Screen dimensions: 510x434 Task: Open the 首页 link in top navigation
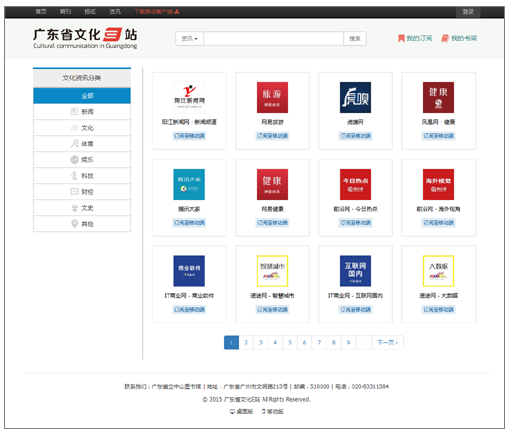41,12
